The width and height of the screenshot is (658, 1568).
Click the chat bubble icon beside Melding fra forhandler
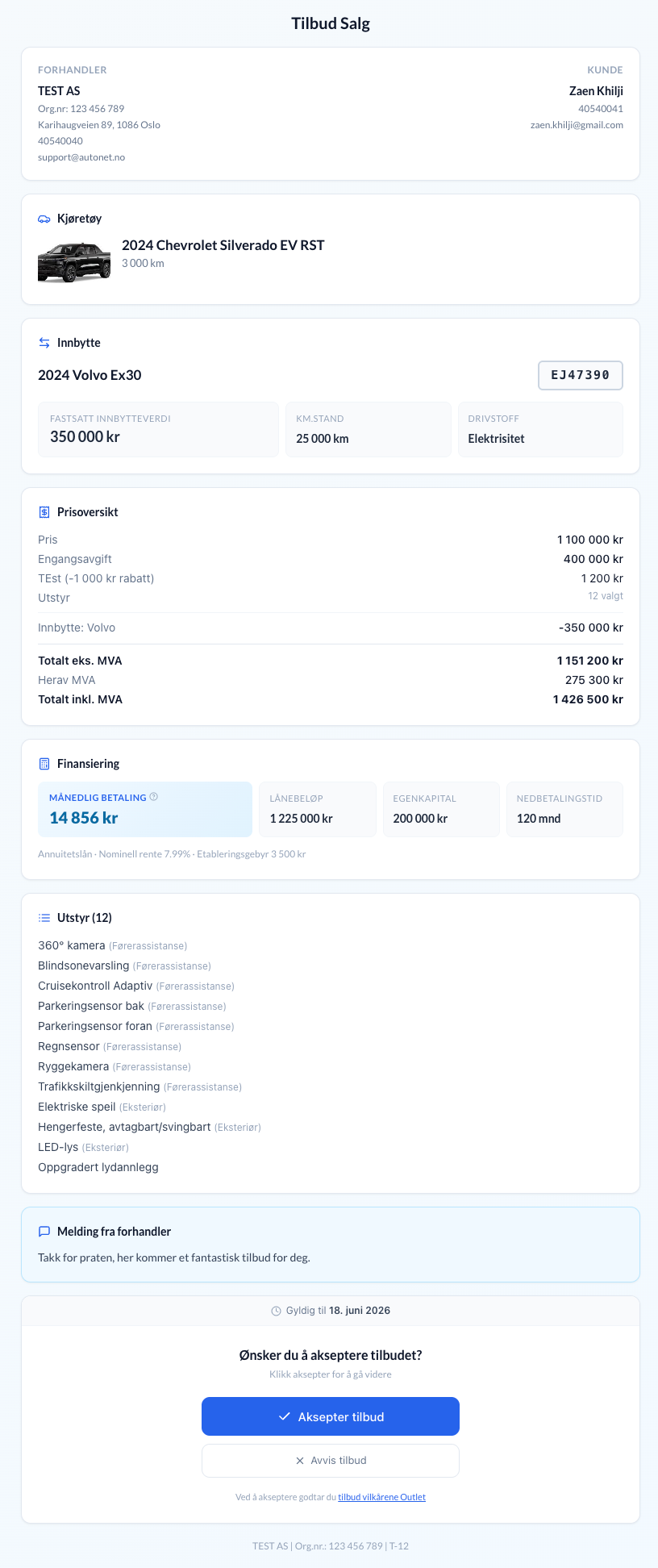click(x=44, y=1232)
